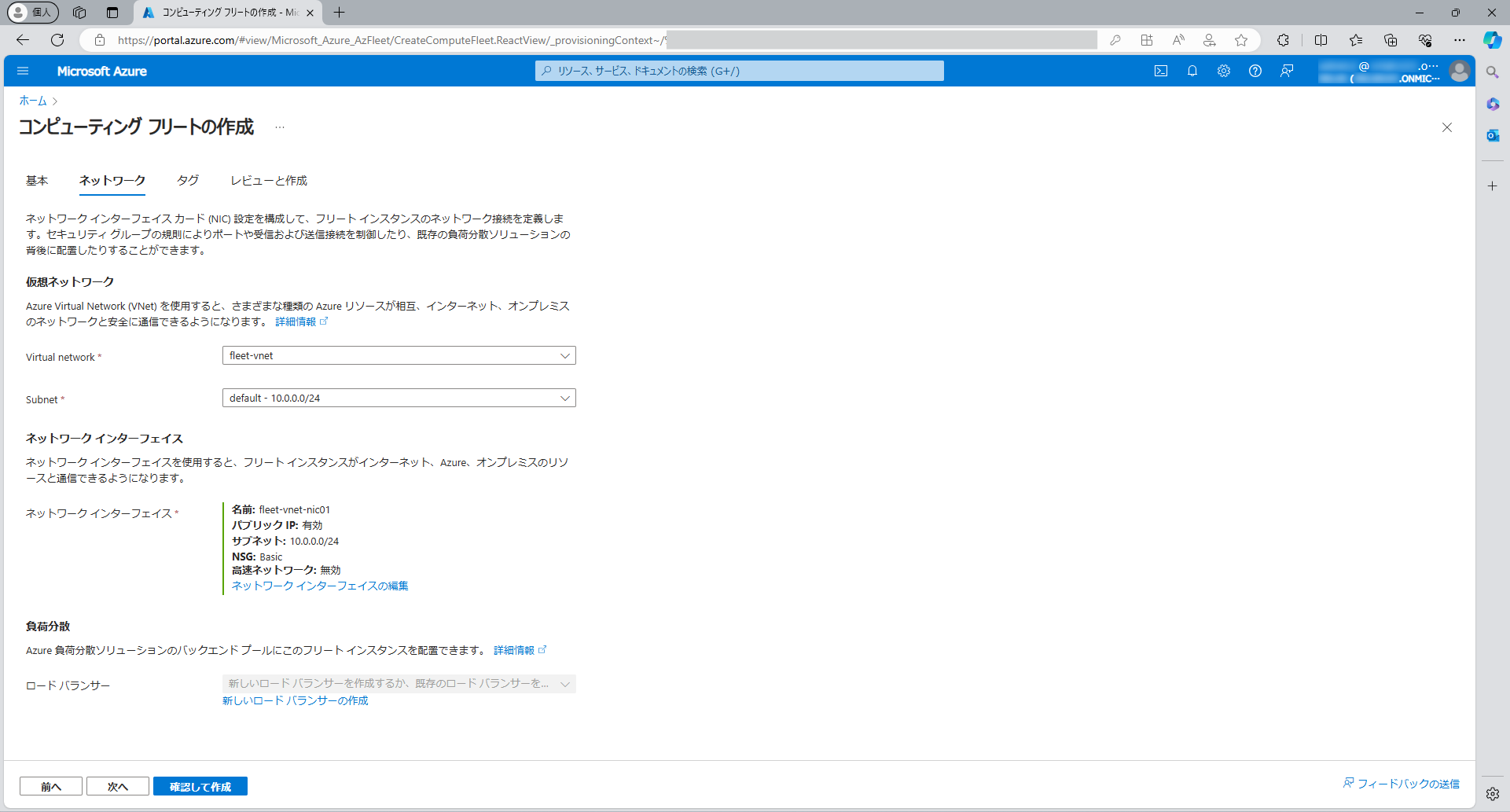The width and height of the screenshot is (1510, 812).
Task: Close the コンピューティング フリートの作成 browser tab
Action: [310, 13]
